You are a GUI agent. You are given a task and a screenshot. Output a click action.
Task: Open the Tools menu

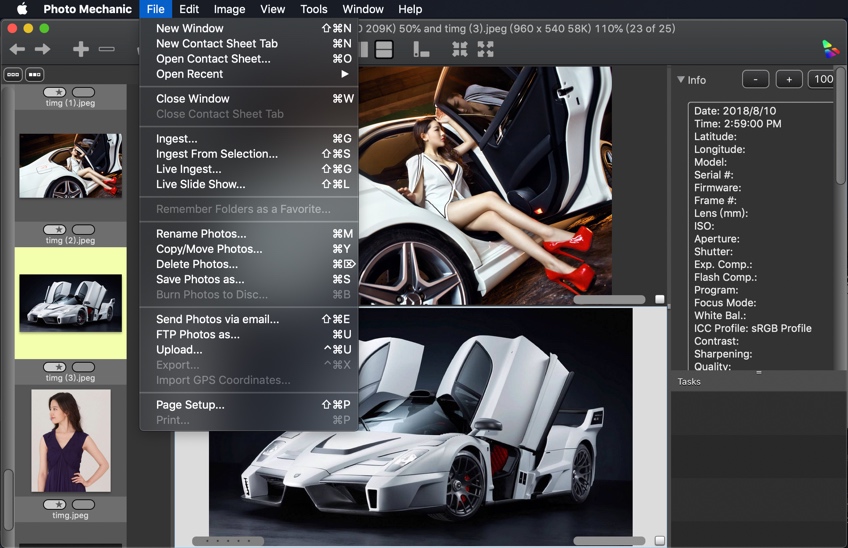click(x=314, y=9)
